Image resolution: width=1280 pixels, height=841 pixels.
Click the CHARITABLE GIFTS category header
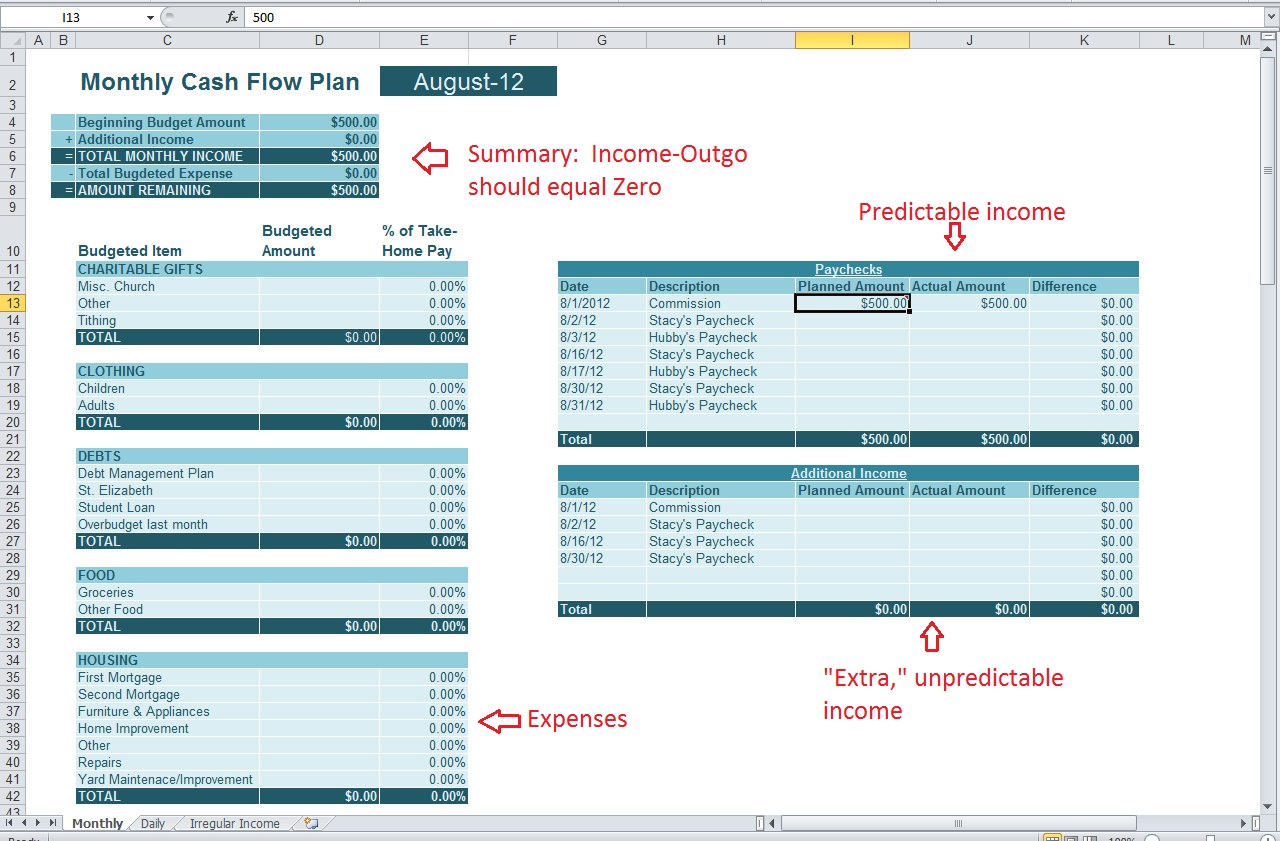(272, 269)
